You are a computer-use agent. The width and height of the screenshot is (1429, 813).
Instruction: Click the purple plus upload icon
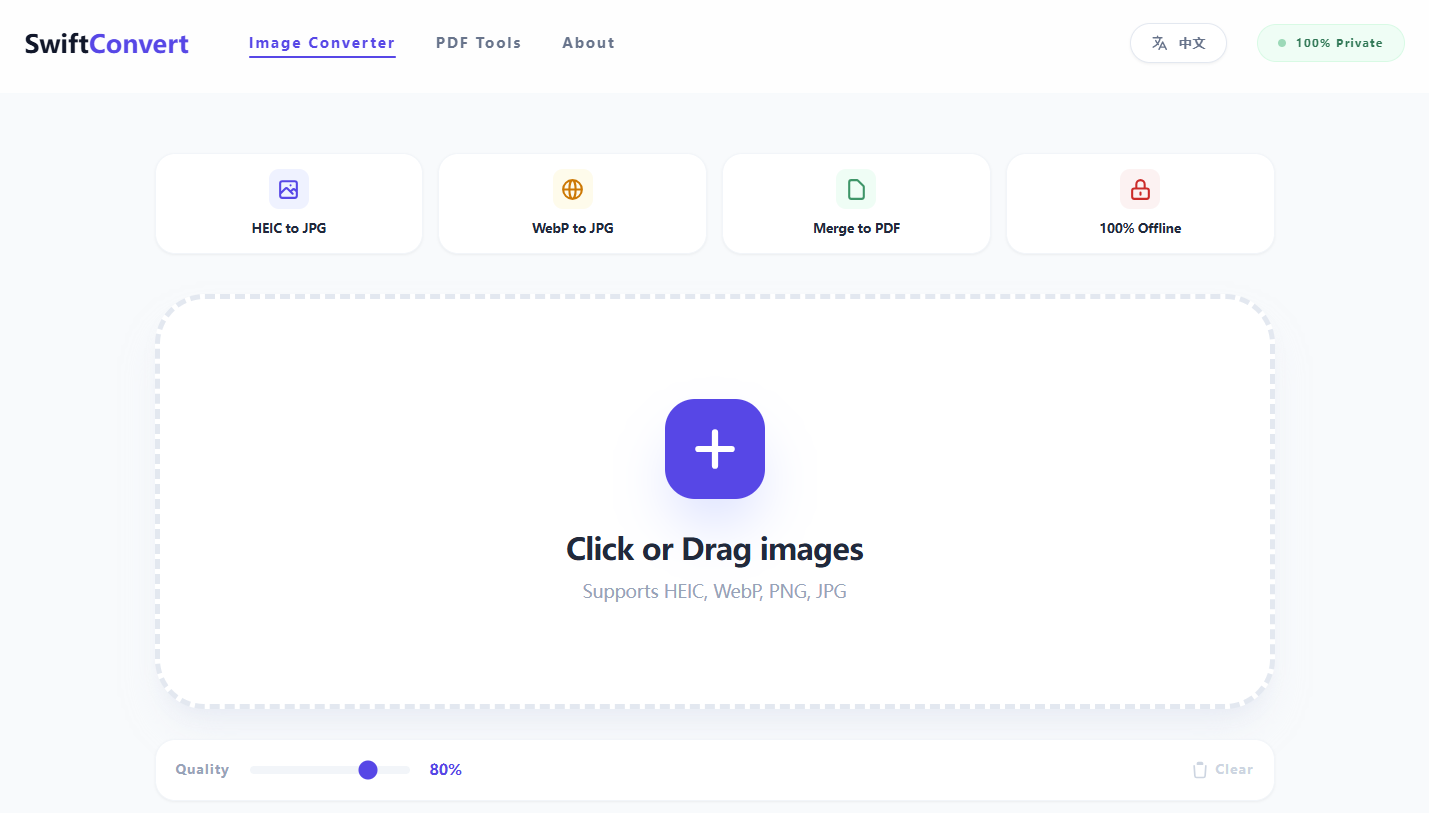[x=715, y=449]
